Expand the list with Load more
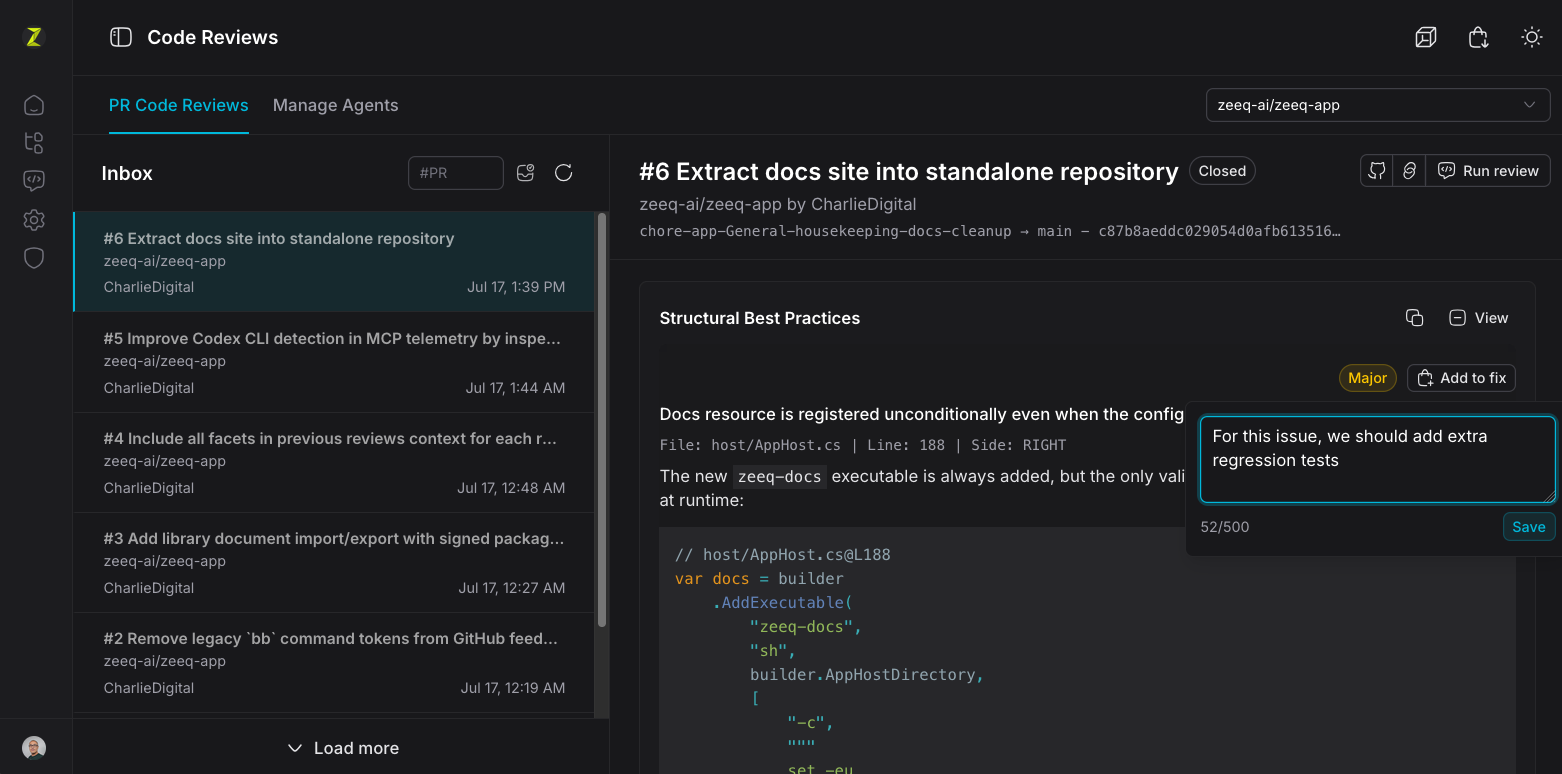 342,748
